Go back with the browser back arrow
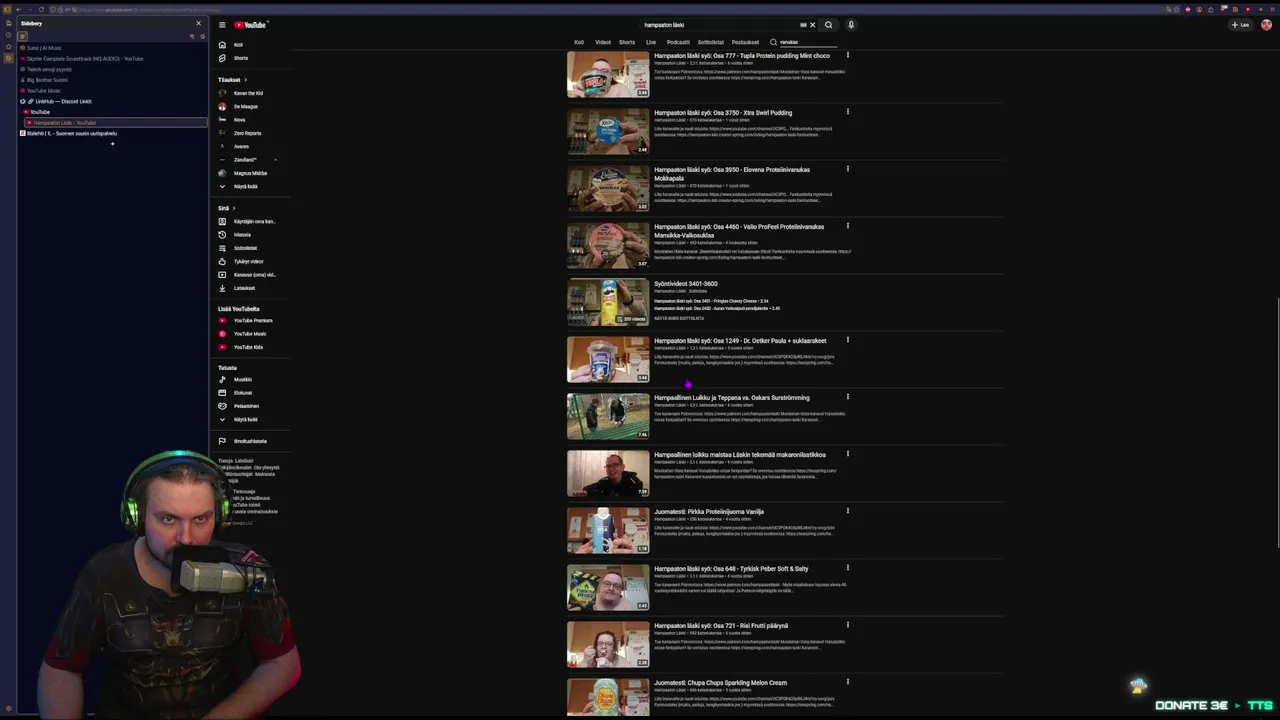 click(18, 10)
